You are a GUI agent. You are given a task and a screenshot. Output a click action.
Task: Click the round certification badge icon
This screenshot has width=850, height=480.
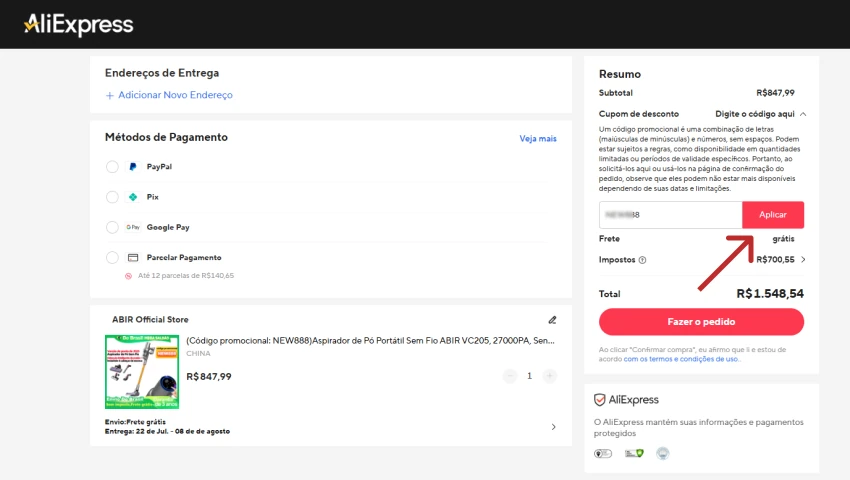click(x=662, y=453)
